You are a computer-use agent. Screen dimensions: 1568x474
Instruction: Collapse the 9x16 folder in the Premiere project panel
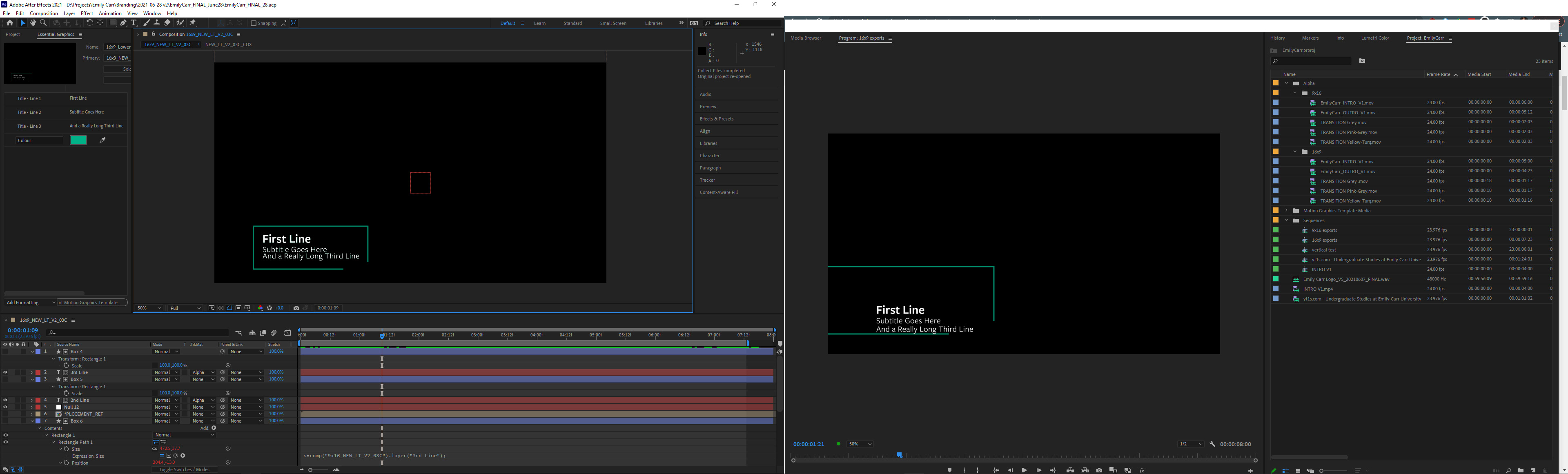coord(1295,93)
